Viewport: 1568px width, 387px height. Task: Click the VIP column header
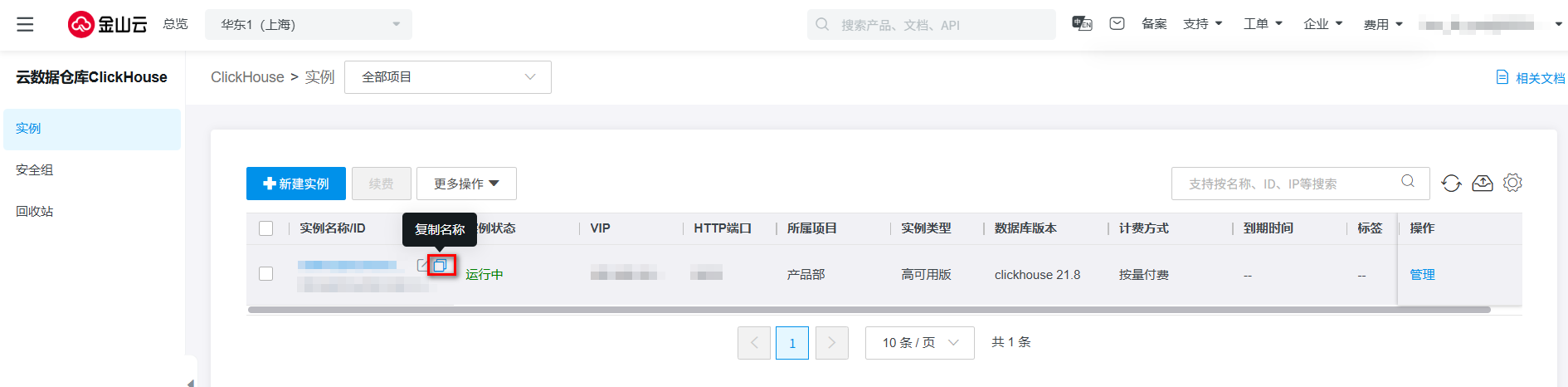tap(600, 228)
